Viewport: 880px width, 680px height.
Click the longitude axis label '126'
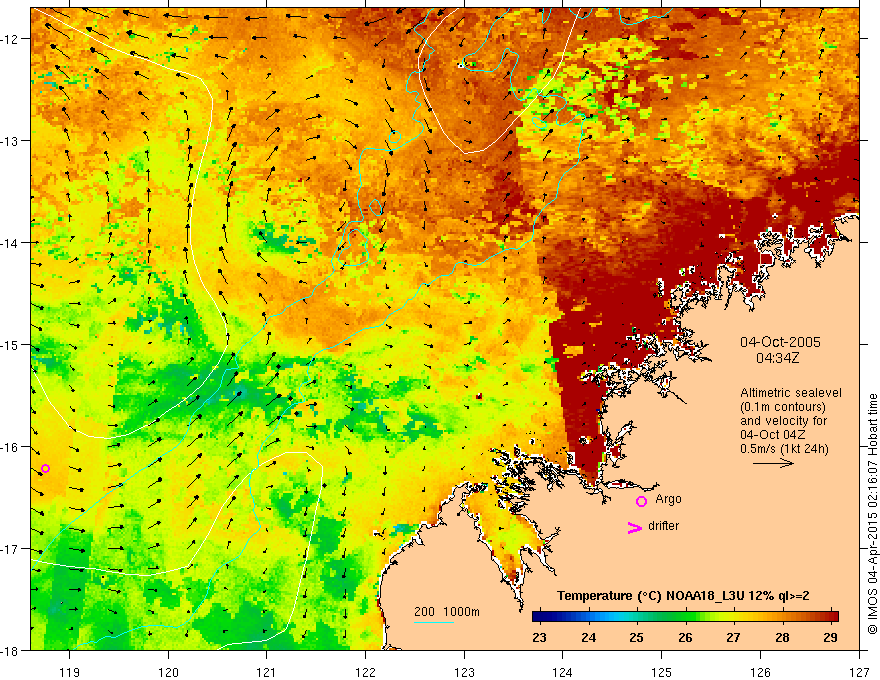[760, 672]
